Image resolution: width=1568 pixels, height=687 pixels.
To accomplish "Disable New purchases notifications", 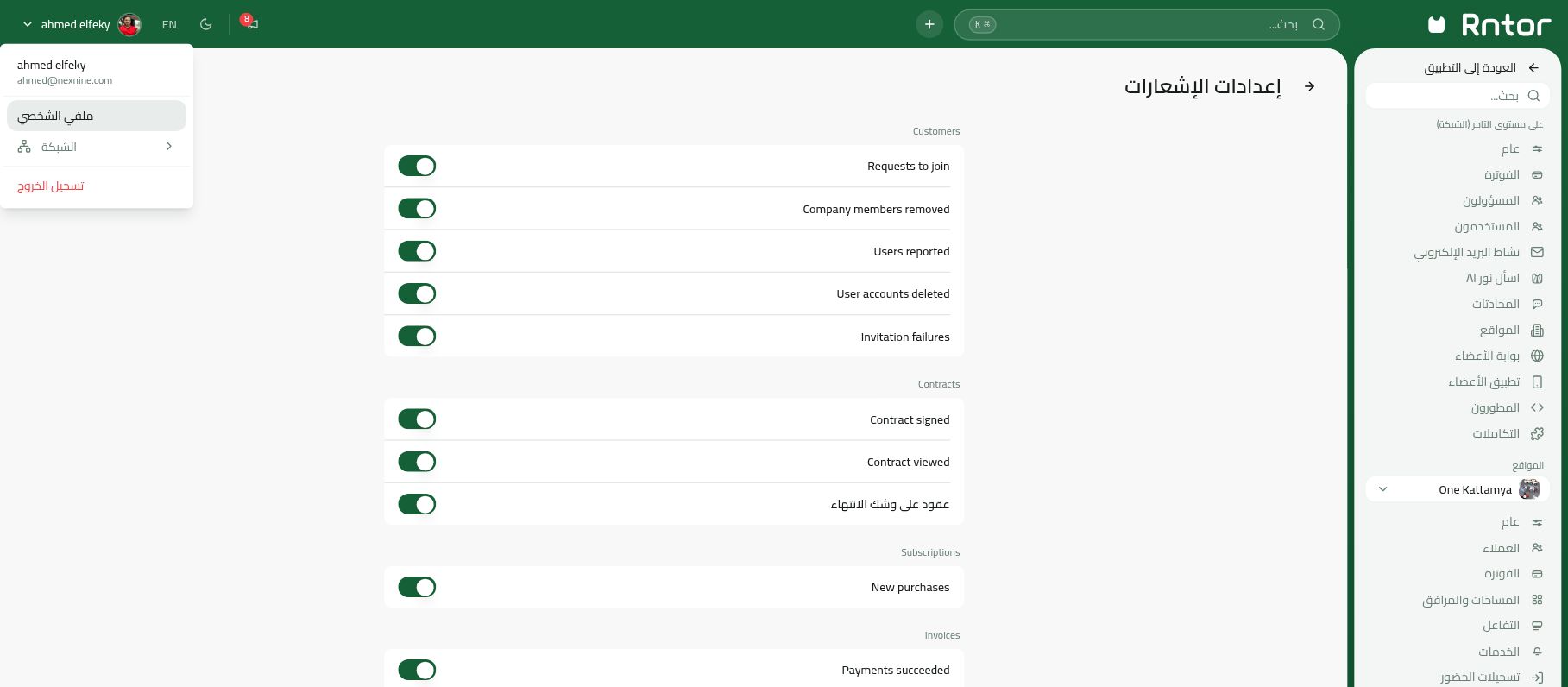I will (x=417, y=587).
